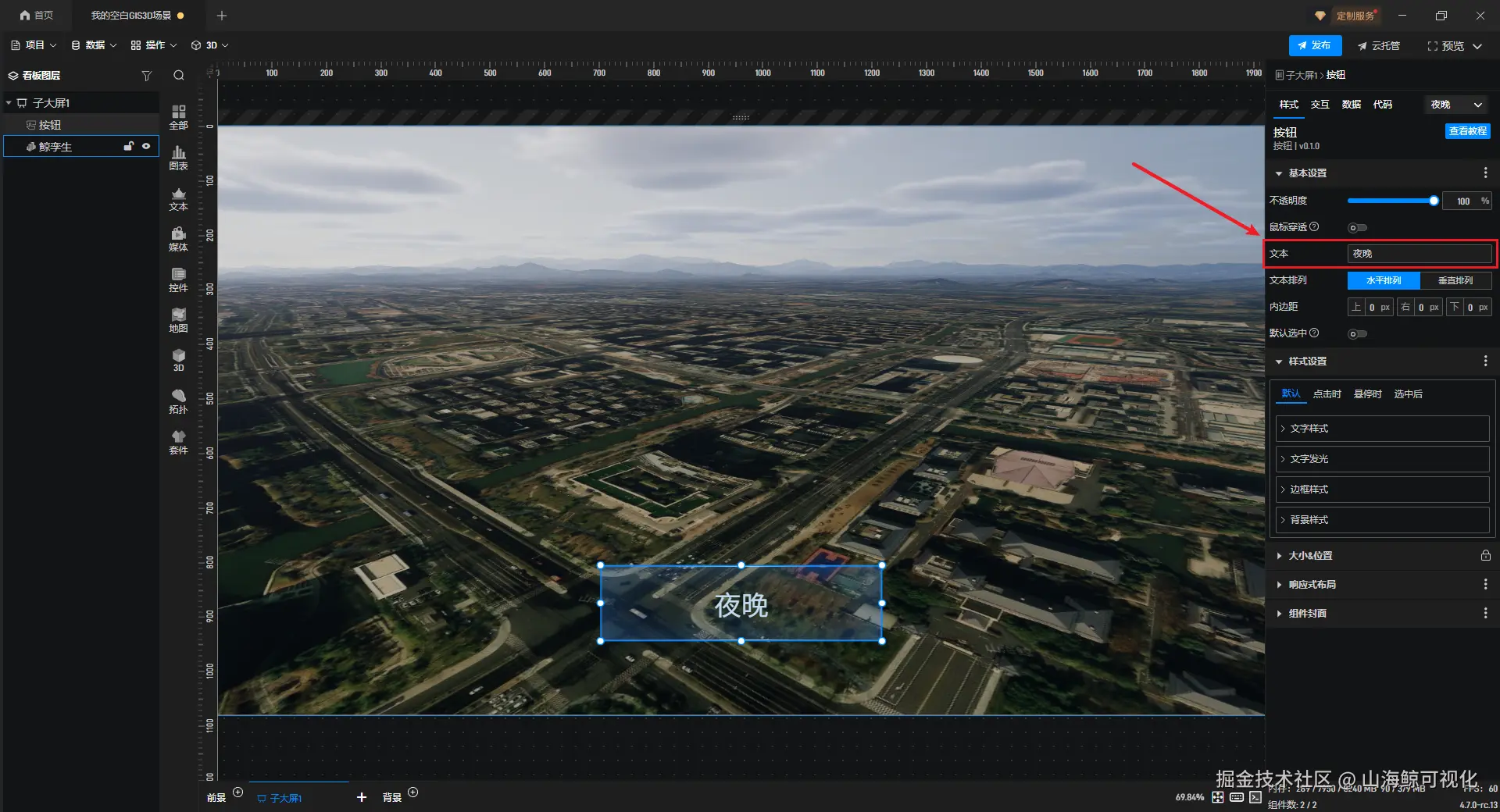The width and height of the screenshot is (1500, 812).
Task: Select the 点击时 style state tab
Action: (x=1327, y=394)
